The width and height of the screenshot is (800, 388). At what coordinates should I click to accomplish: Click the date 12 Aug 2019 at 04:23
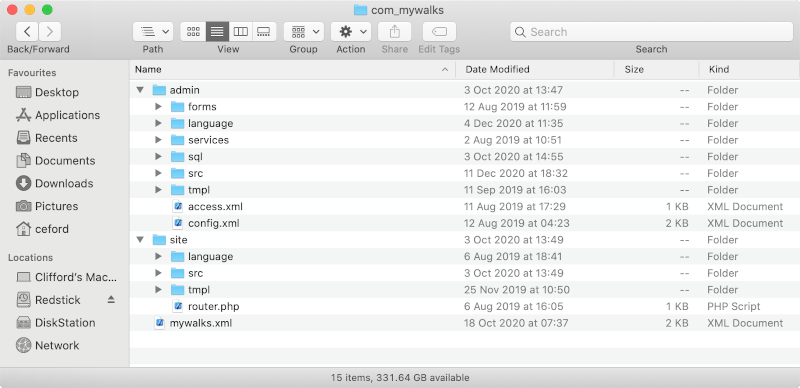(516, 223)
